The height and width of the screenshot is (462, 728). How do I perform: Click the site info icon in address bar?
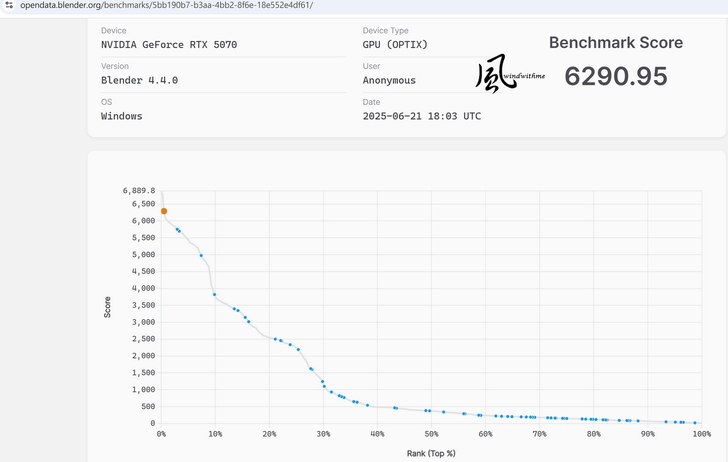[x=8, y=5]
